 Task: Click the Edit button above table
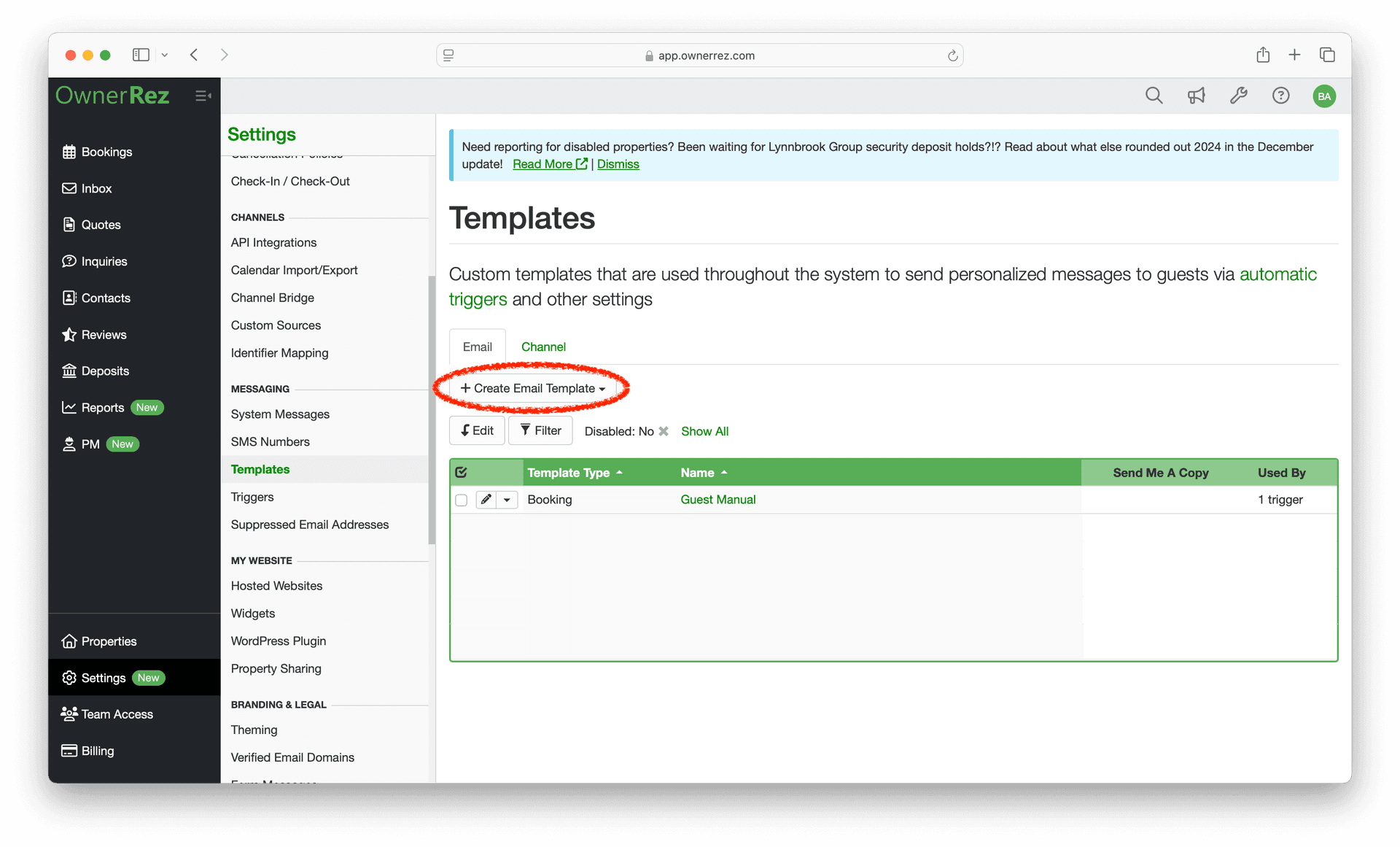click(x=477, y=430)
